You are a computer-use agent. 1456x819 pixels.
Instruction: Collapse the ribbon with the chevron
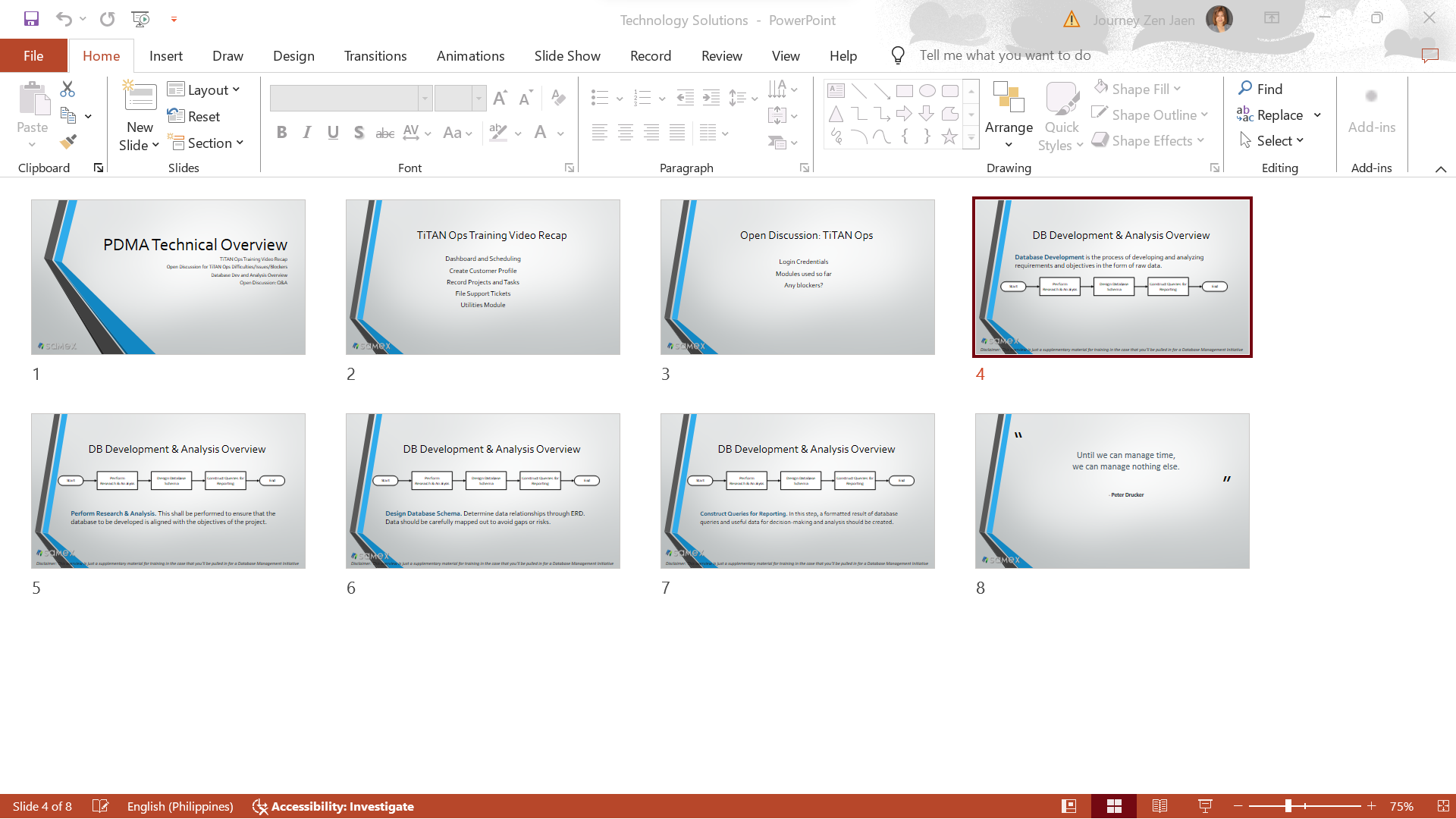pyautogui.click(x=1440, y=169)
